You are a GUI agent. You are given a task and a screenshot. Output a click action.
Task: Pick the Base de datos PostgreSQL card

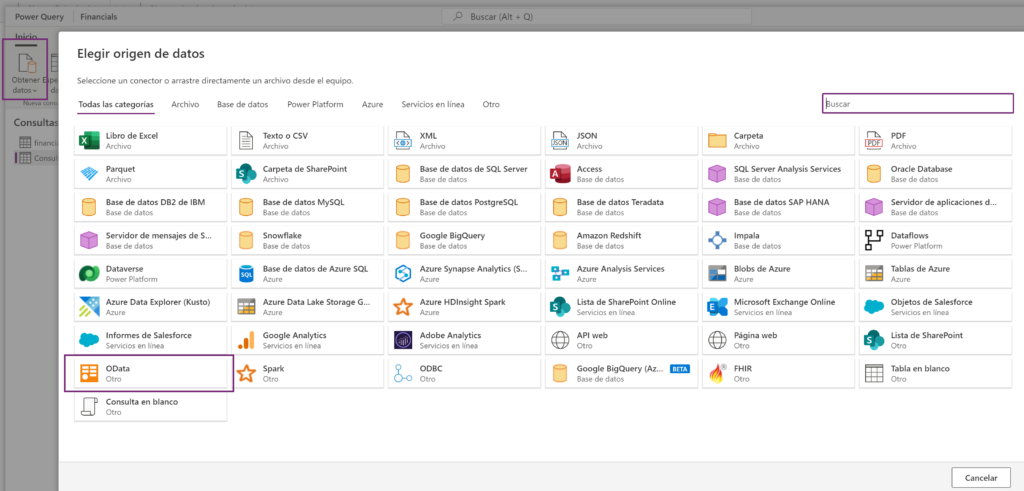click(x=464, y=207)
